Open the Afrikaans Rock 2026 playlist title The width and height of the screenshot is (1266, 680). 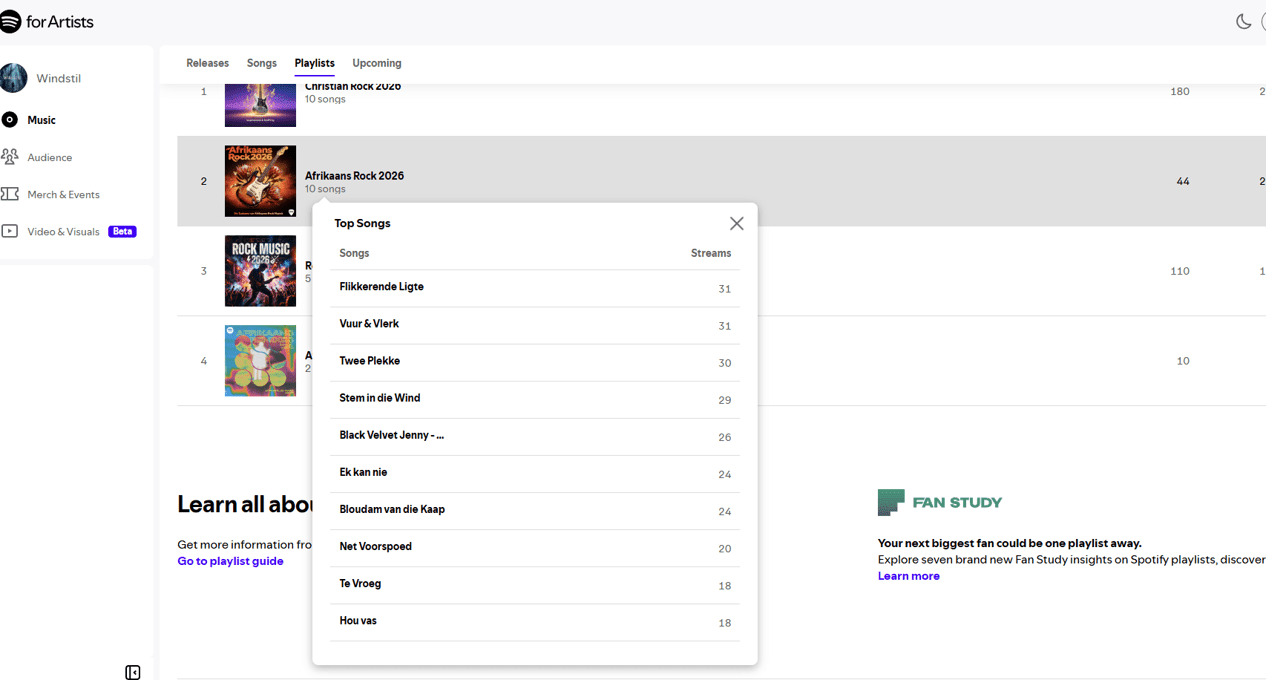point(354,176)
